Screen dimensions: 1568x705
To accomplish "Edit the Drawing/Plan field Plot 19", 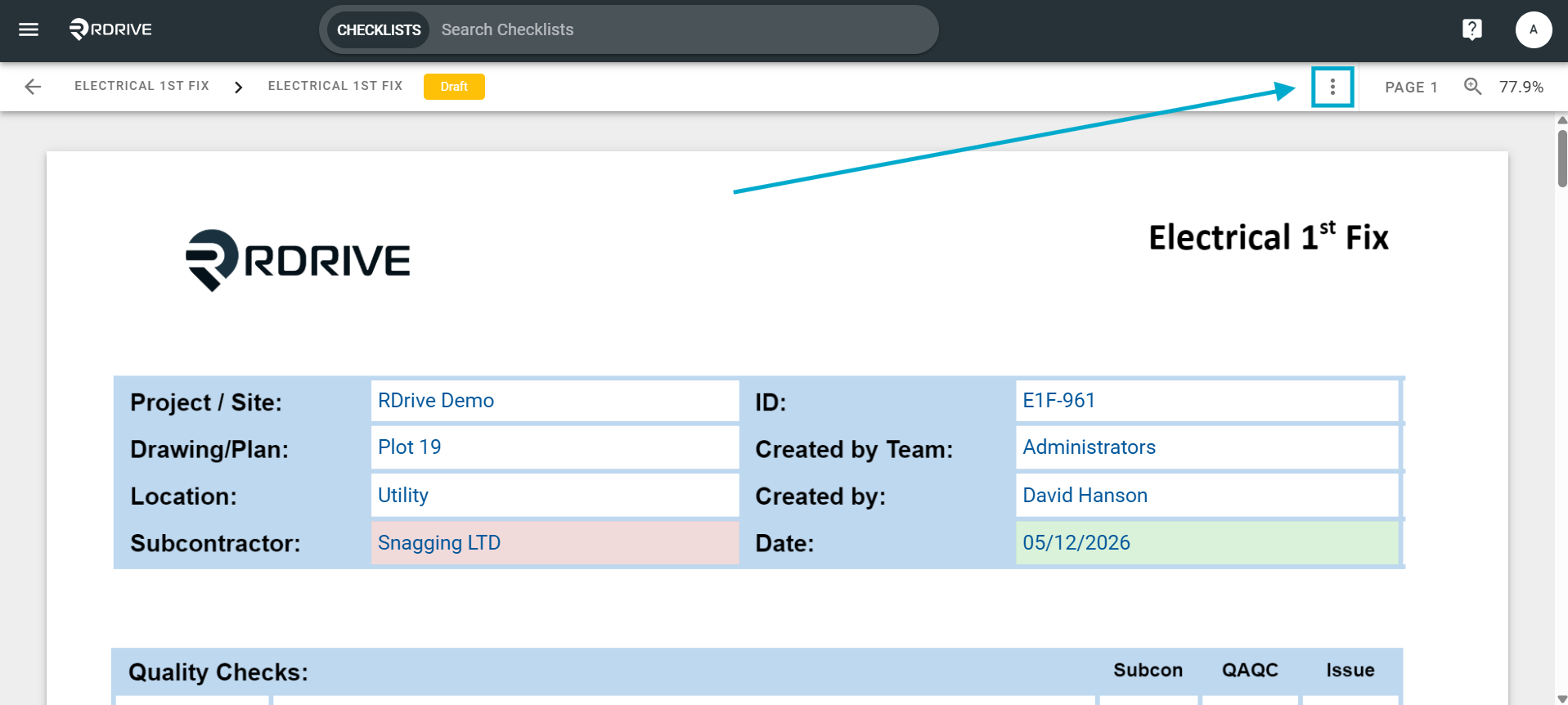I will 555,447.
